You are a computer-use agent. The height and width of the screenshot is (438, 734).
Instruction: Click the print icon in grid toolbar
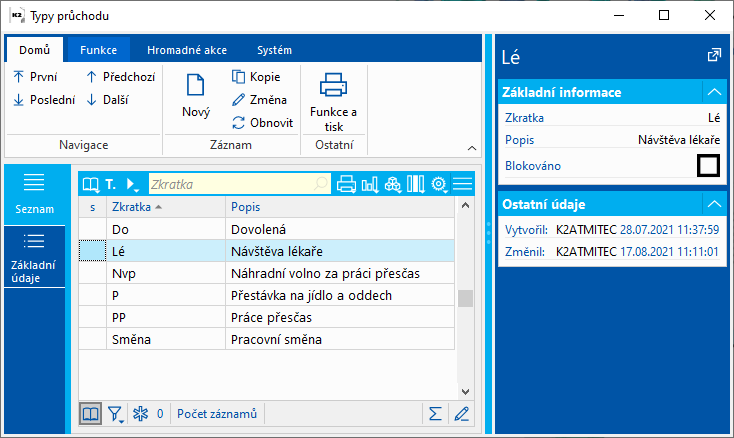(346, 184)
